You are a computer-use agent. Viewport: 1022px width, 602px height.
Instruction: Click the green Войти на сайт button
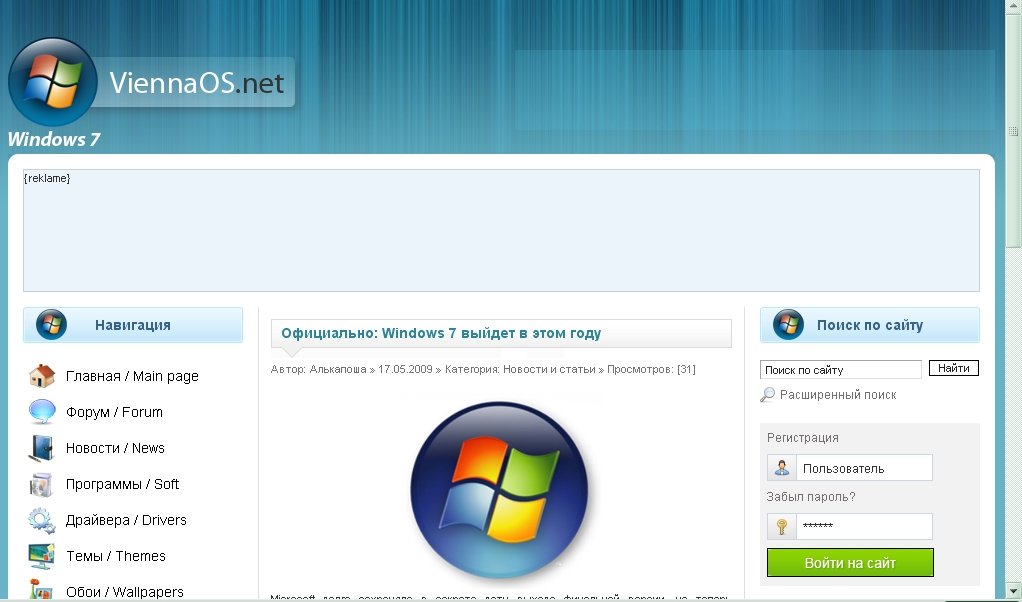tap(850, 563)
